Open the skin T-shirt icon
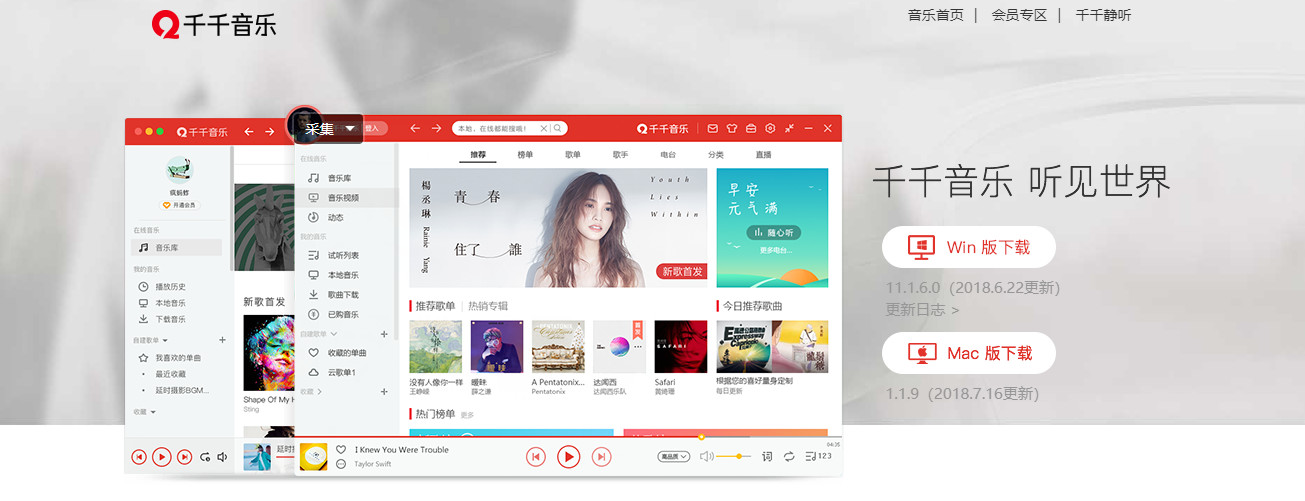 732,129
